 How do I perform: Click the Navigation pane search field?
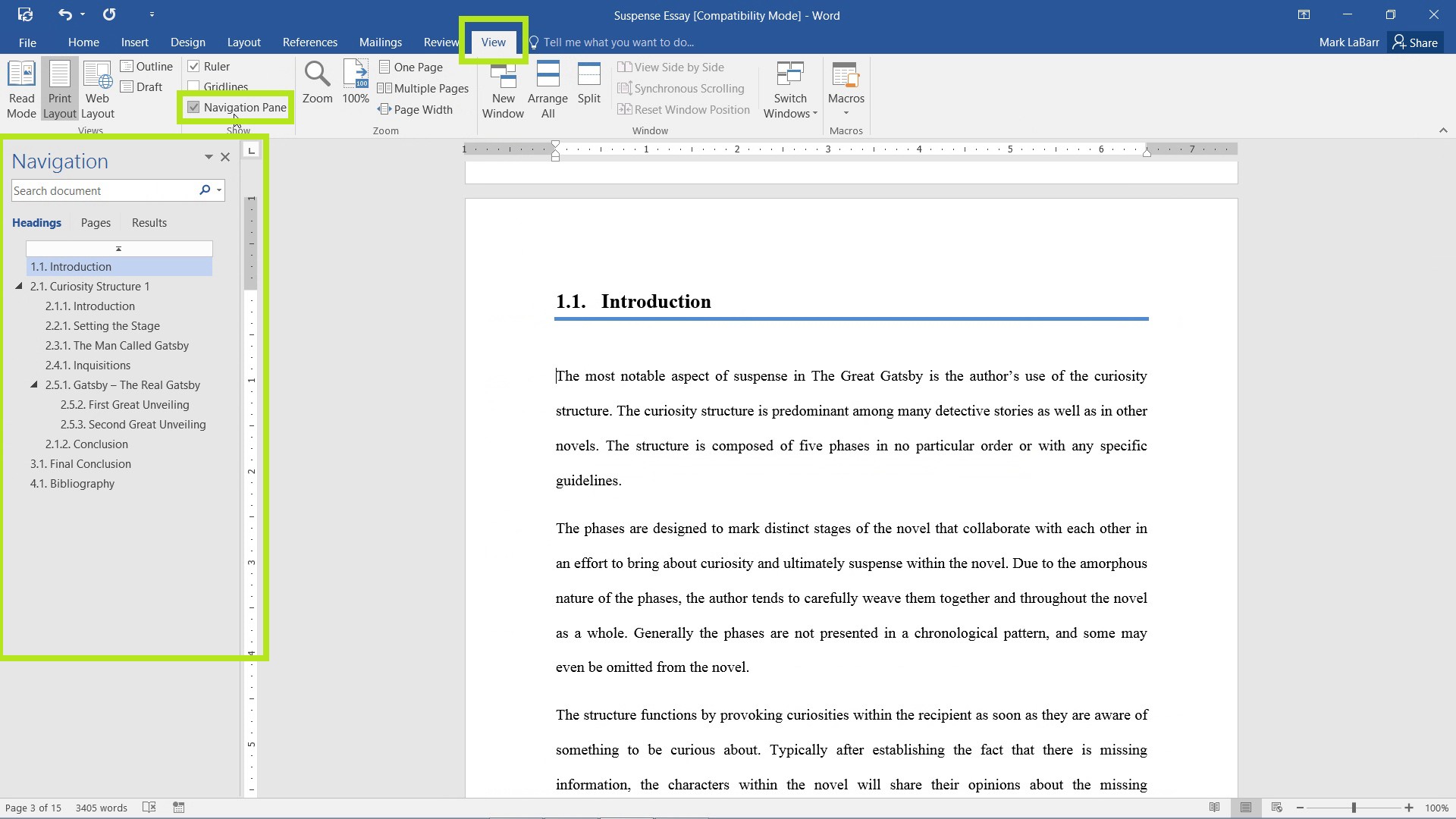click(103, 190)
